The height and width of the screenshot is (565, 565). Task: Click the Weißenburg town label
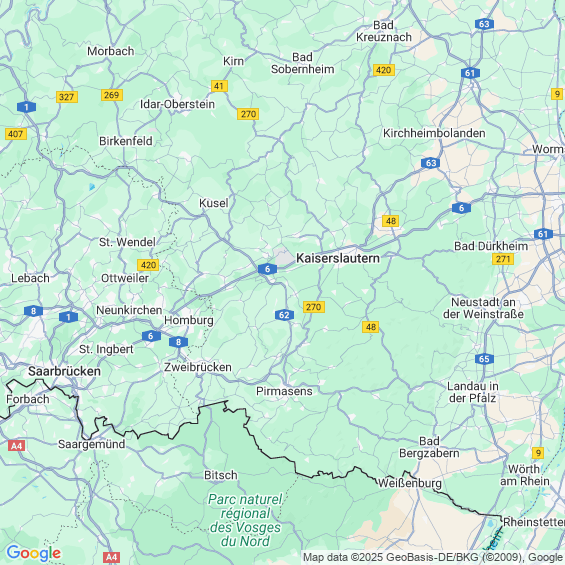pyautogui.click(x=409, y=483)
